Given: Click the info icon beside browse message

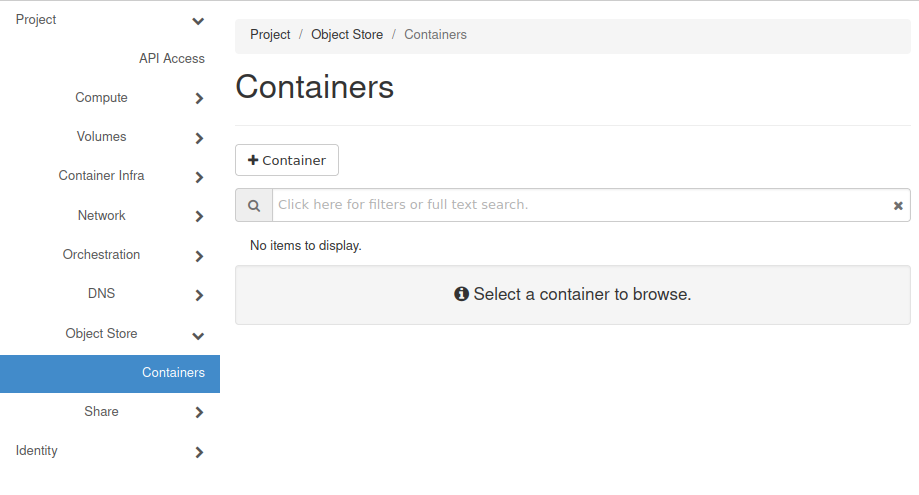Looking at the screenshot, I should [x=461, y=294].
